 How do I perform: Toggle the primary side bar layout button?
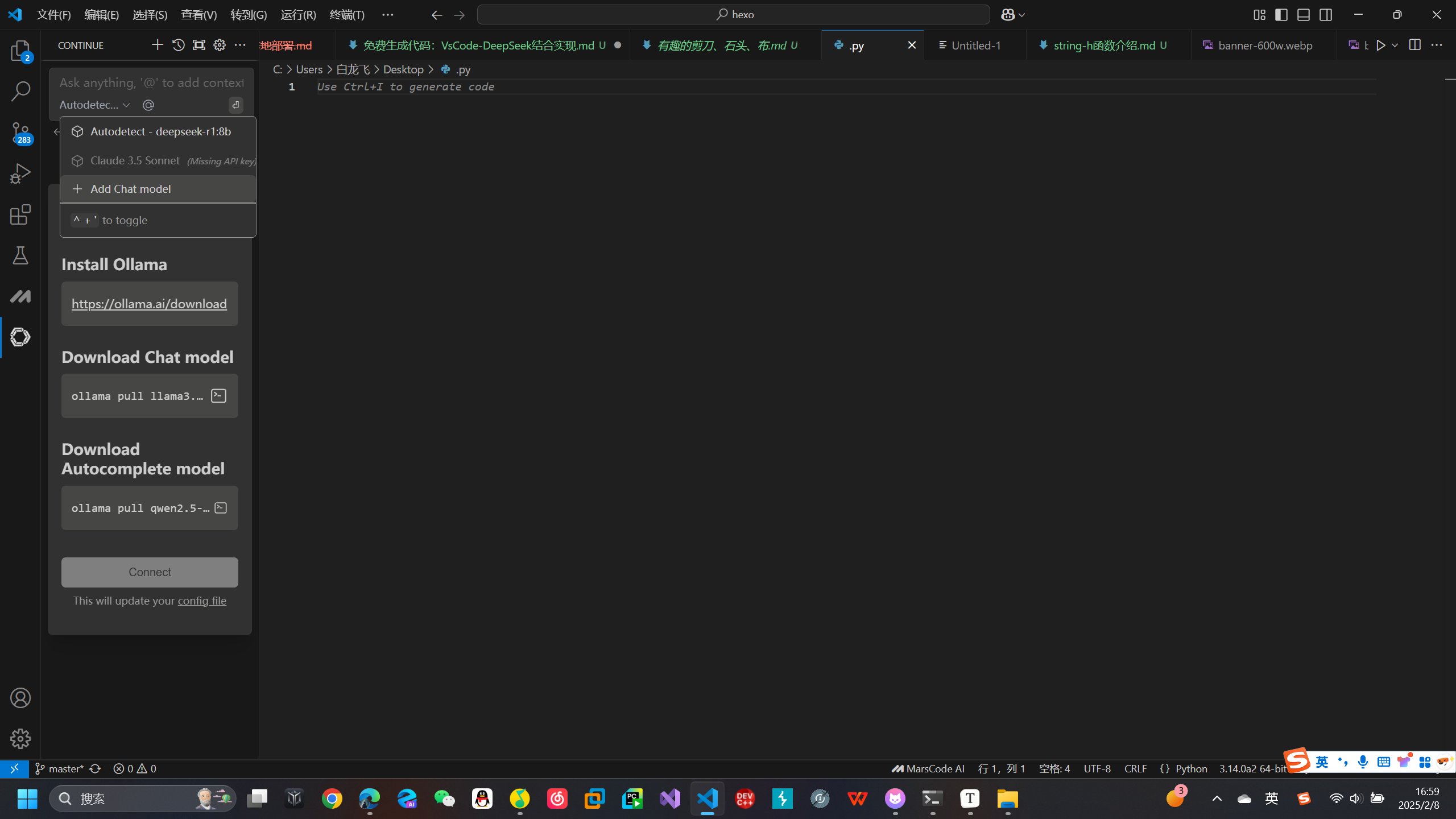pos(1281,15)
